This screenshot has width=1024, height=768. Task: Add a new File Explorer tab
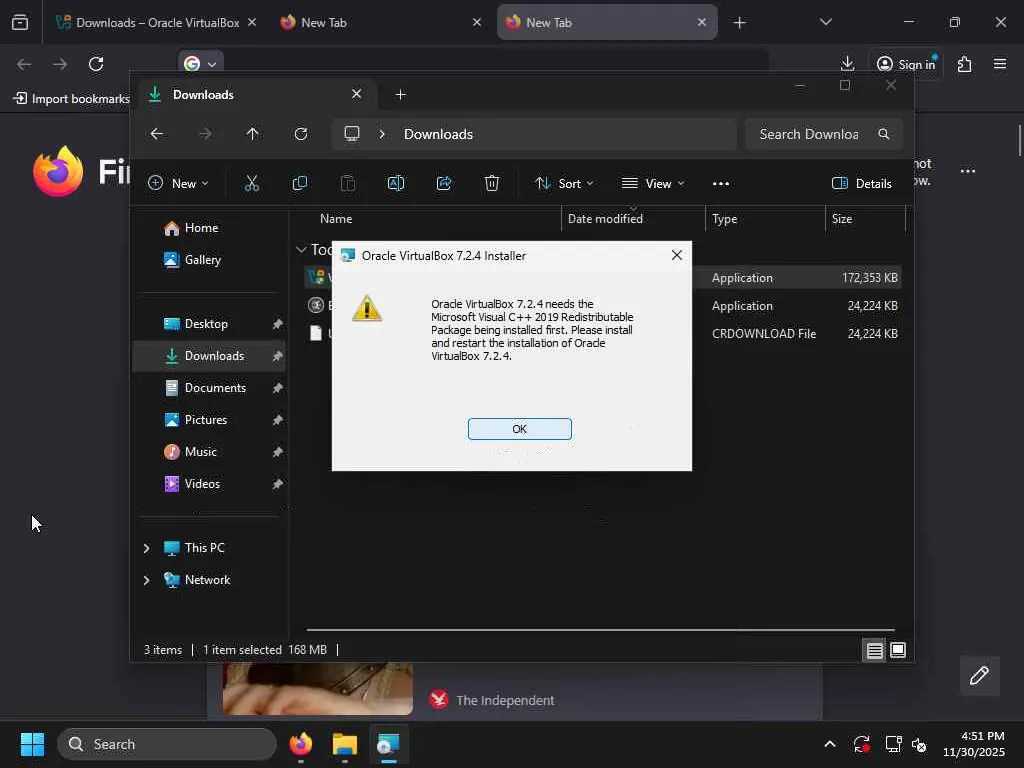[x=401, y=95]
